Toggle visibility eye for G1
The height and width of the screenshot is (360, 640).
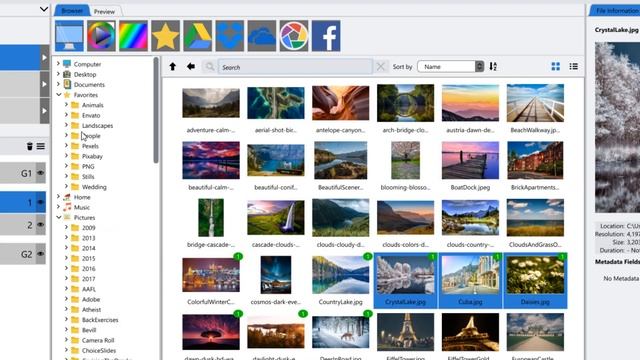pos(40,173)
